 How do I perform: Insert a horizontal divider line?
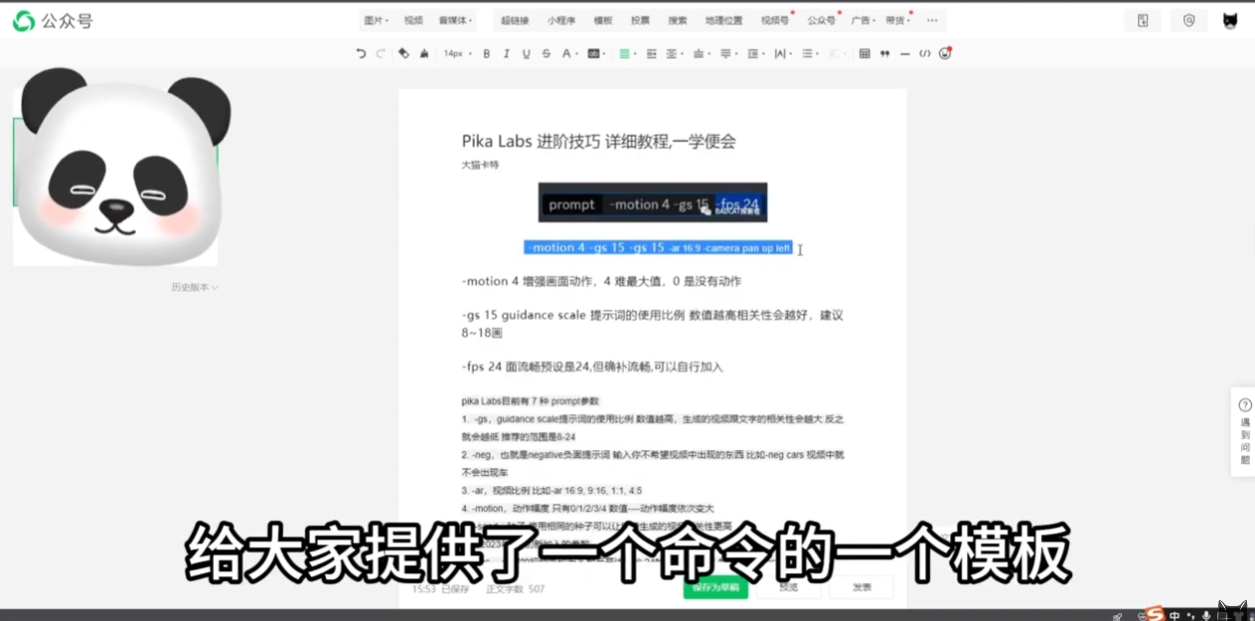pos(905,54)
